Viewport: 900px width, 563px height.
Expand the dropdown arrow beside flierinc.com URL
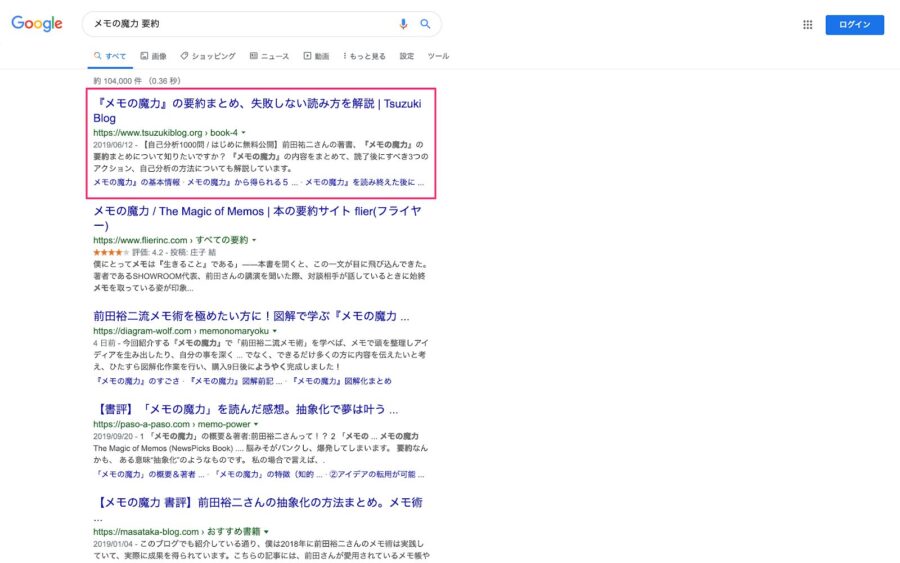pyautogui.click(x=254, y=240)
